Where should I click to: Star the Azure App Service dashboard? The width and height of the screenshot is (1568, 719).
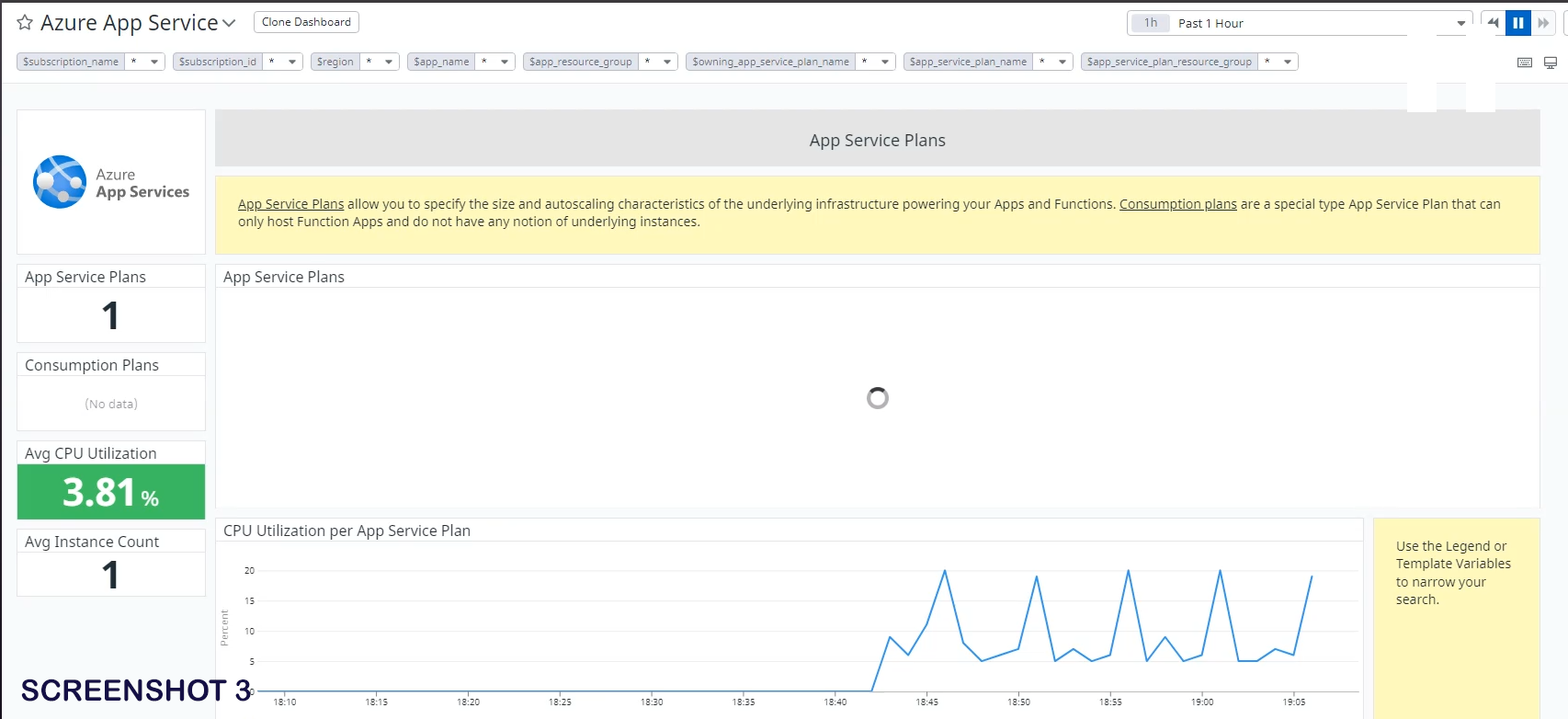(25, 23)
